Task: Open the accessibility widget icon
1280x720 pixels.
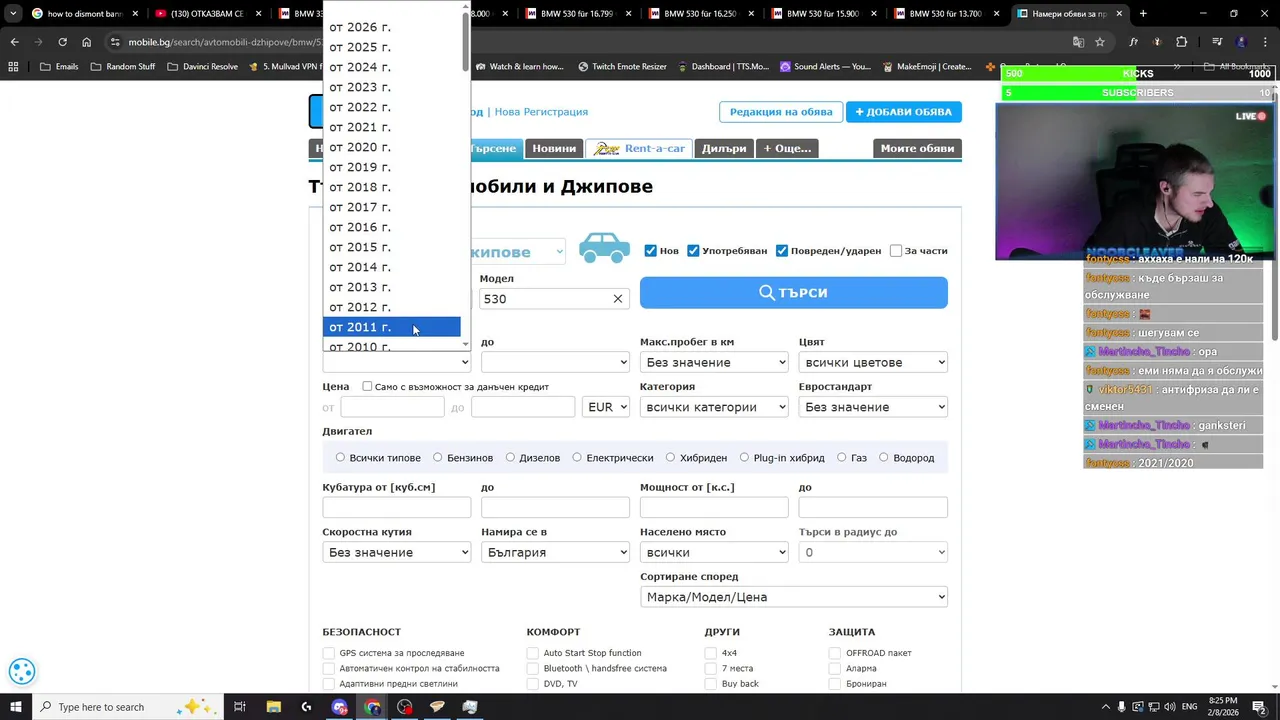Action: 22,672
